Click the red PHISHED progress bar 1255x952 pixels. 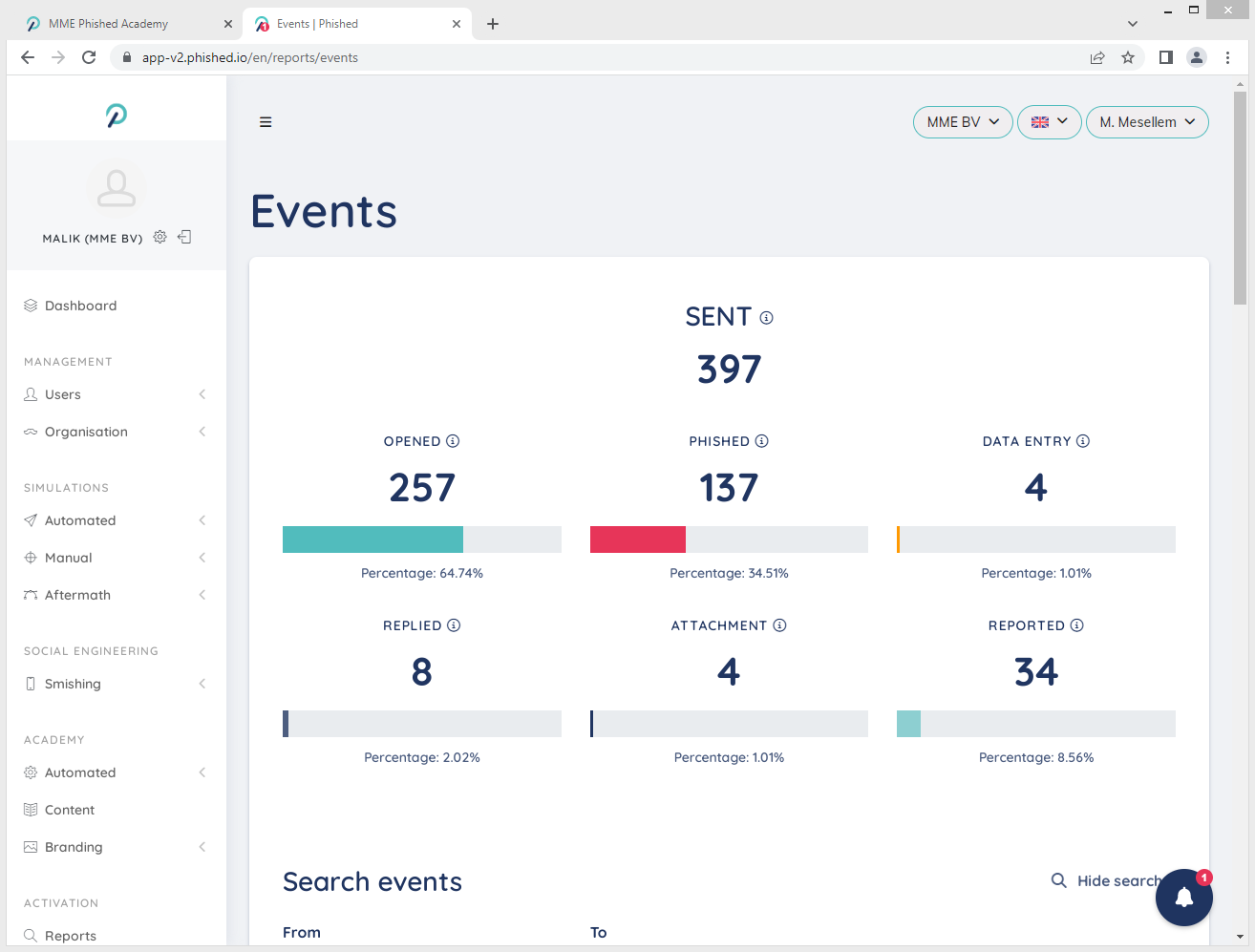638,539
